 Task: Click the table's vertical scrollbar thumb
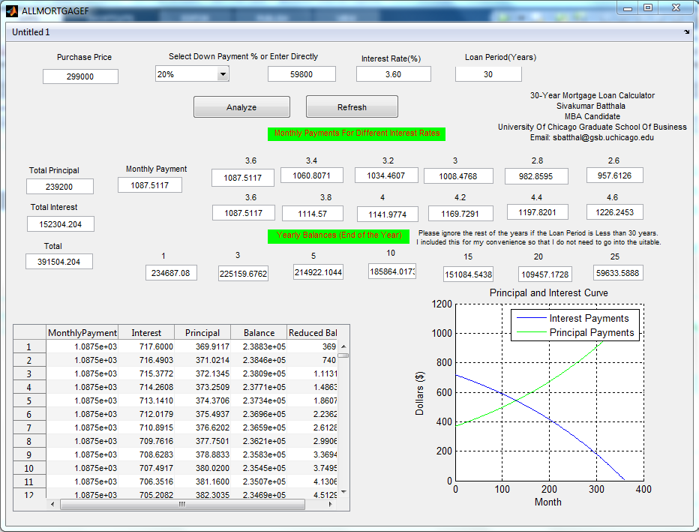coord(343,354)
